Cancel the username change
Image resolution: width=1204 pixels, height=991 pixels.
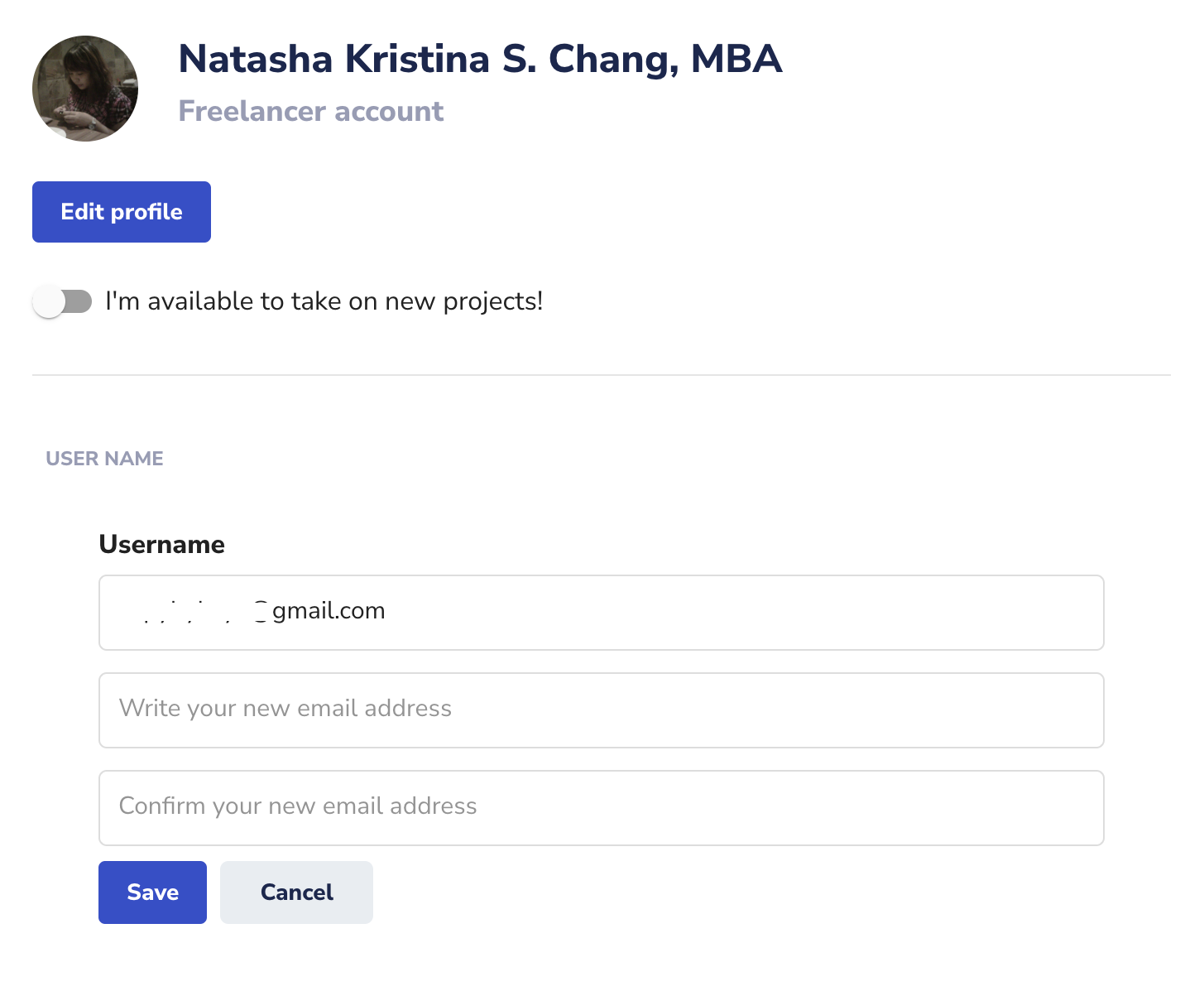(x=296, y=892)
